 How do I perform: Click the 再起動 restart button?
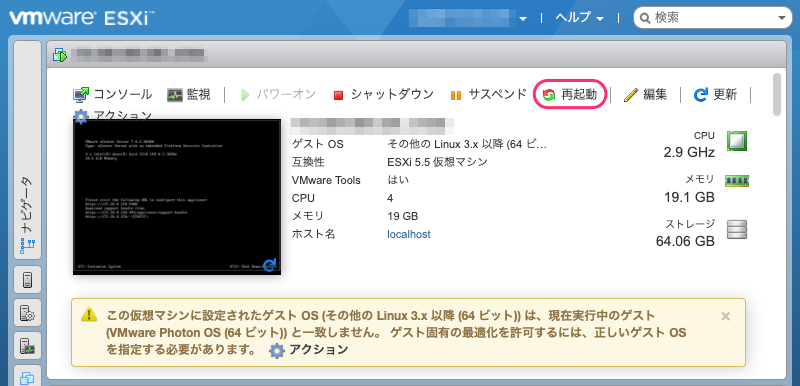pyautogui.click(x=570, y=94)
